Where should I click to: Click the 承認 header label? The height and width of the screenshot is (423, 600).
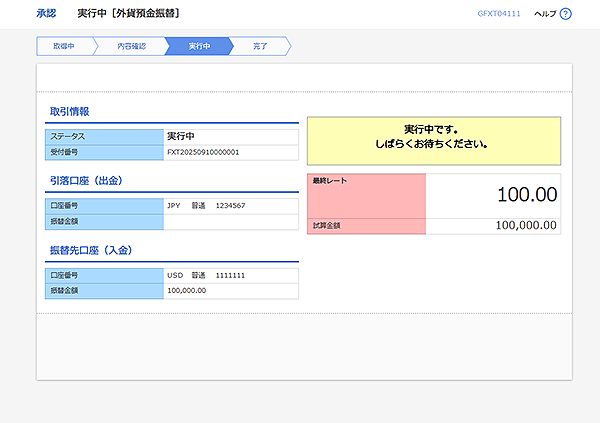click(x=46, y=13)
